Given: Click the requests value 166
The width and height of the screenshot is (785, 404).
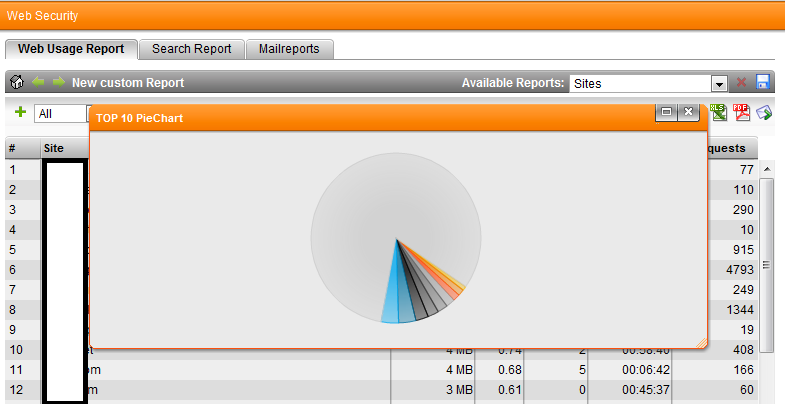Looking at the screenshot, I should (x=743, y=370).
